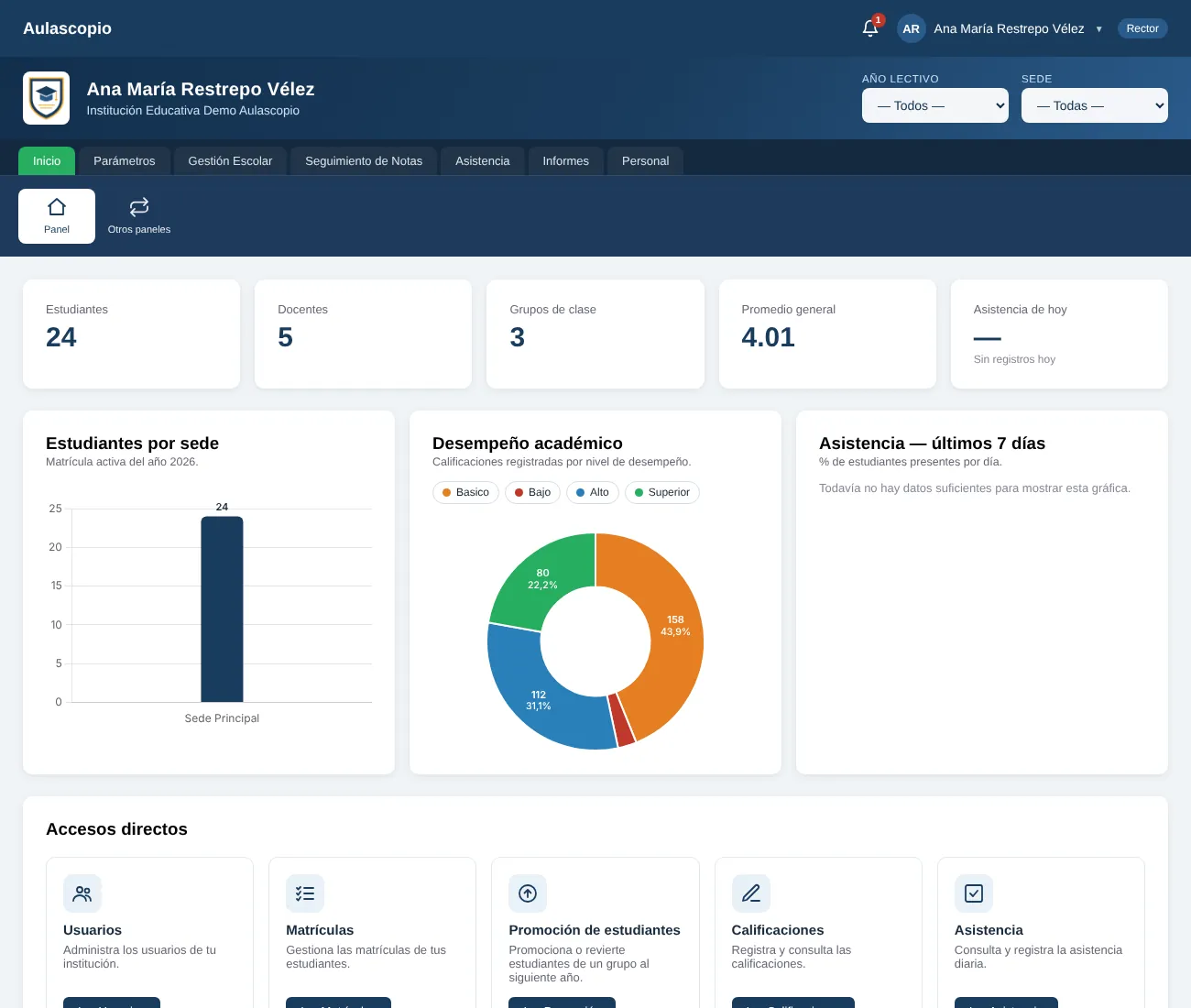This screenshot has height=1008, width=1191.
Task: Click the Matrículas shortcut title
Action: [320, 930]
